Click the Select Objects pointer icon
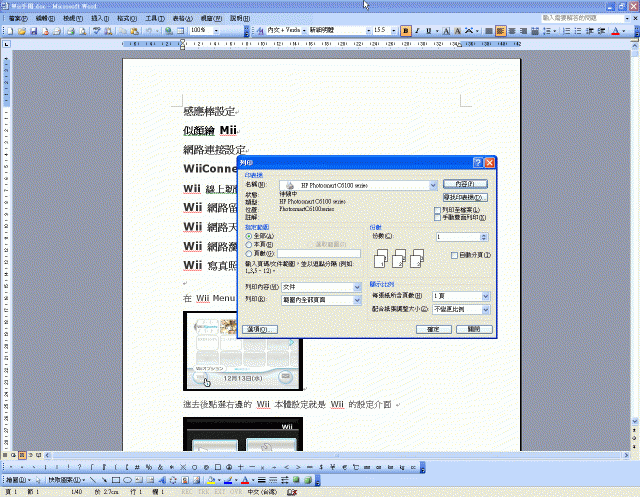This screenshot has width=640, height=497. point(38,480)
